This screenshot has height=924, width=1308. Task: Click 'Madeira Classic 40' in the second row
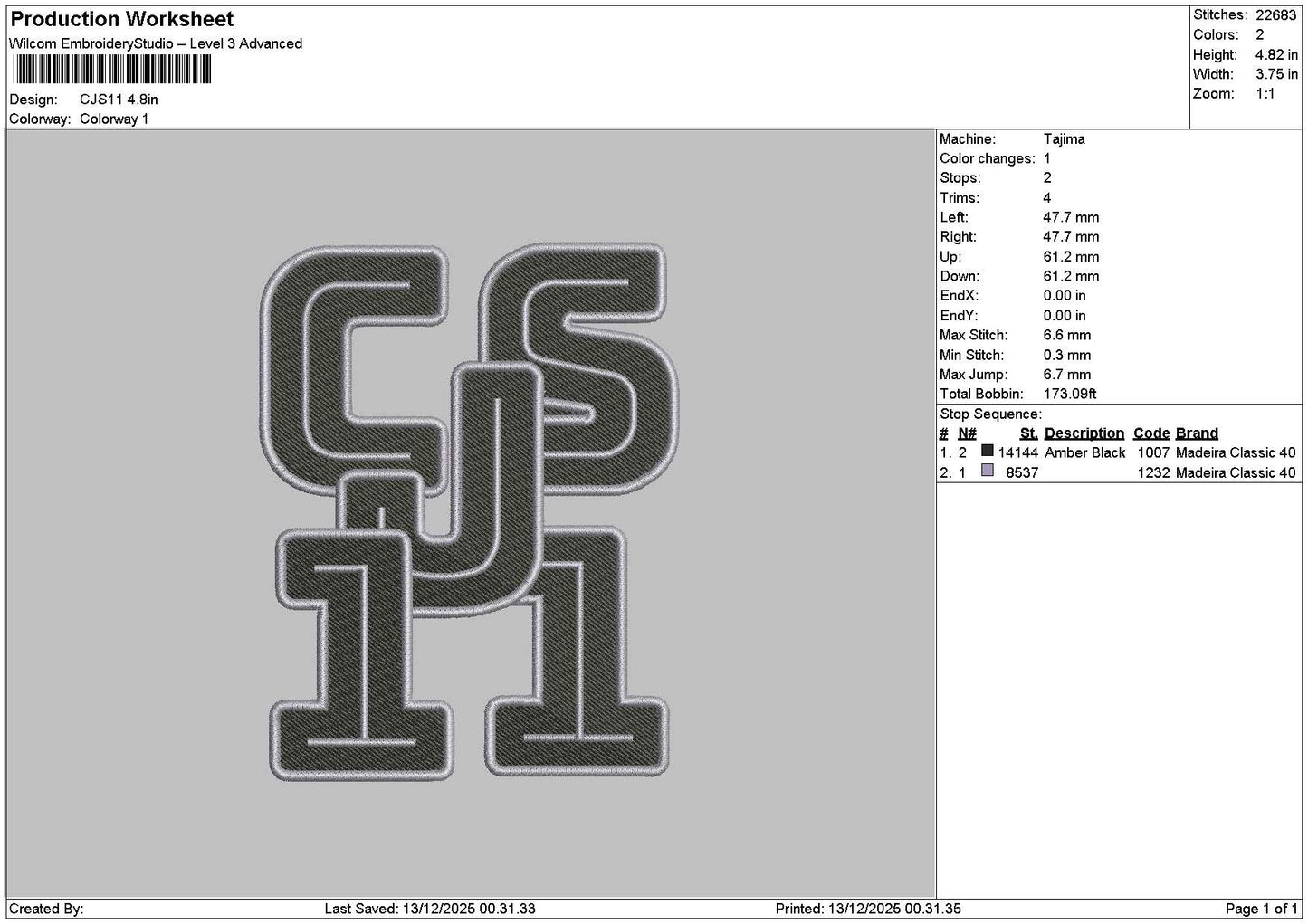[1236, 472]
